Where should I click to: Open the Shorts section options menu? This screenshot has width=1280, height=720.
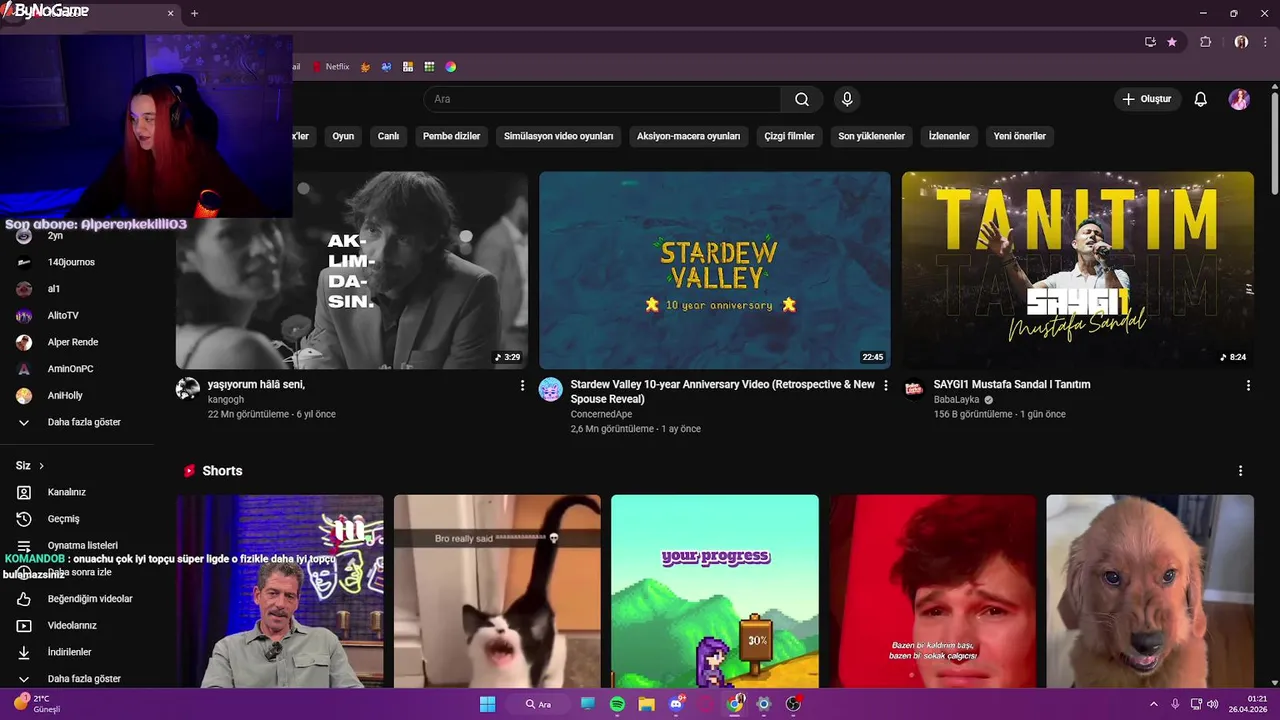coord(1240,471)
